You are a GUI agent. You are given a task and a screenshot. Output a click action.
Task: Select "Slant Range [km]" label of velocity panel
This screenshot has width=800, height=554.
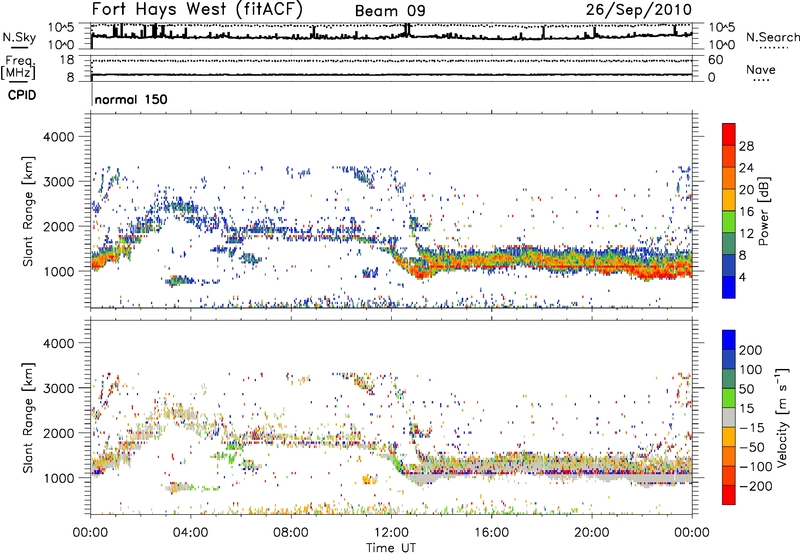[28, 417]
